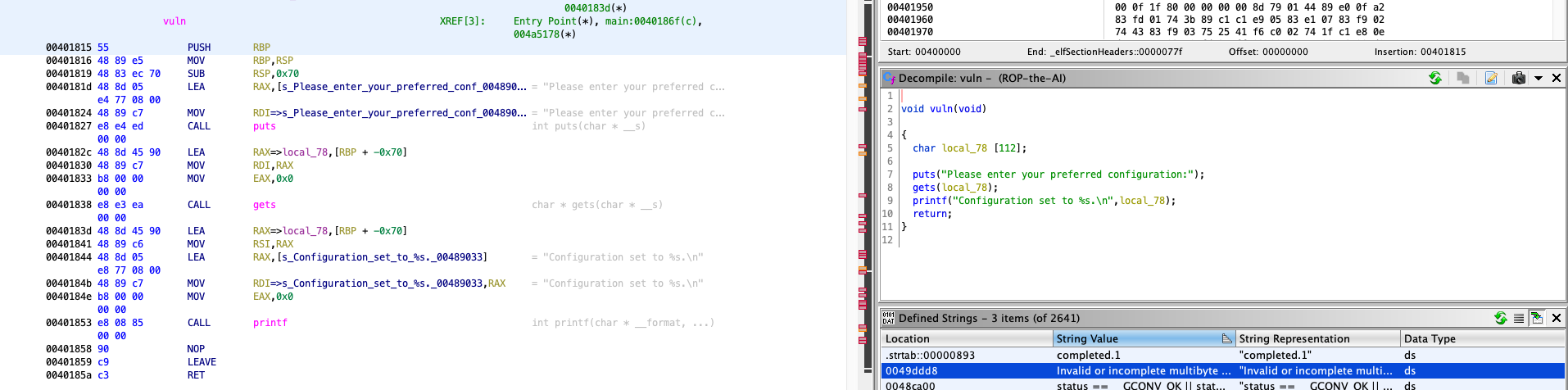
Task: Click printf in the decompiled code
Action: tap(928, 201)
